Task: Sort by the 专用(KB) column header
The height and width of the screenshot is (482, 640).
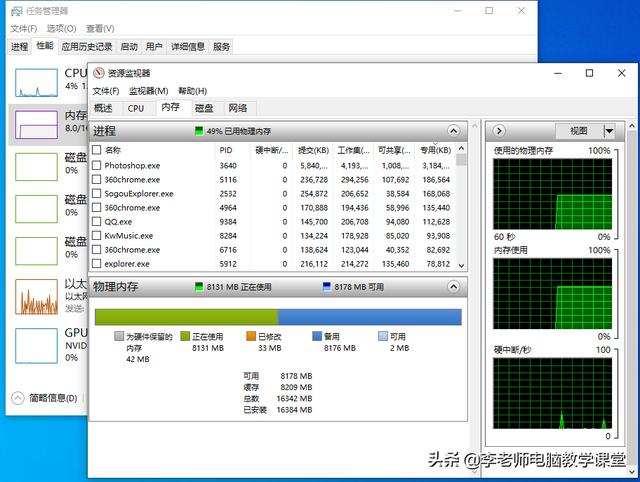Action: (436, 150)
